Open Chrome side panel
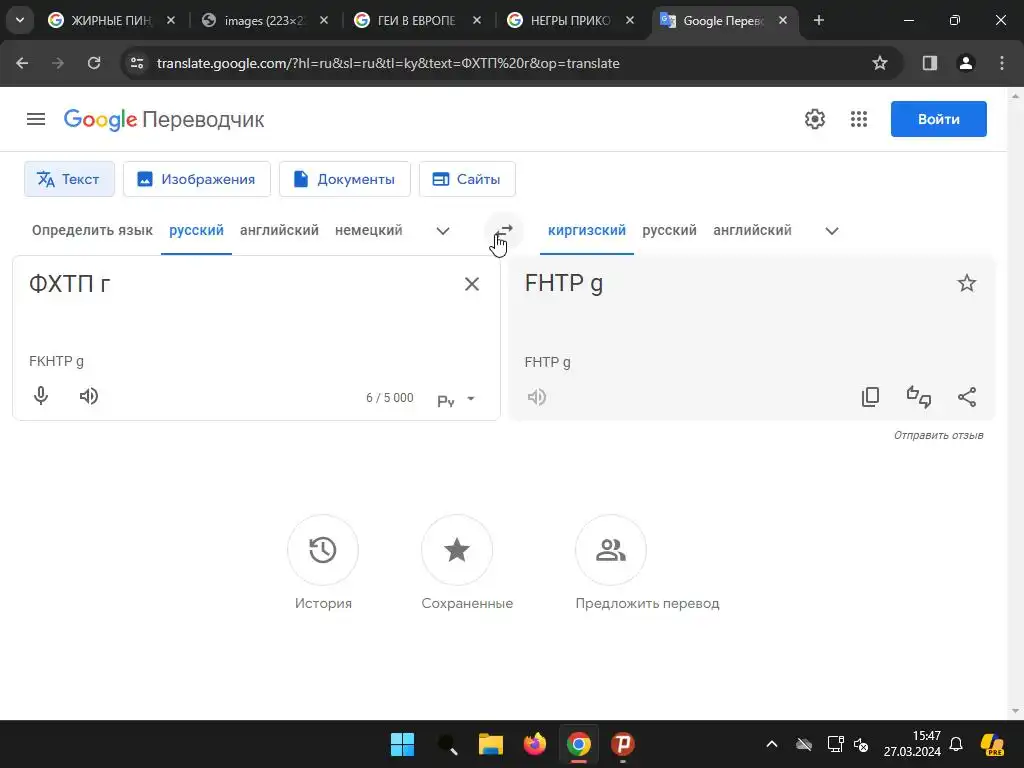Screen dimensions: 1024x768 click(x=930, y=63)
